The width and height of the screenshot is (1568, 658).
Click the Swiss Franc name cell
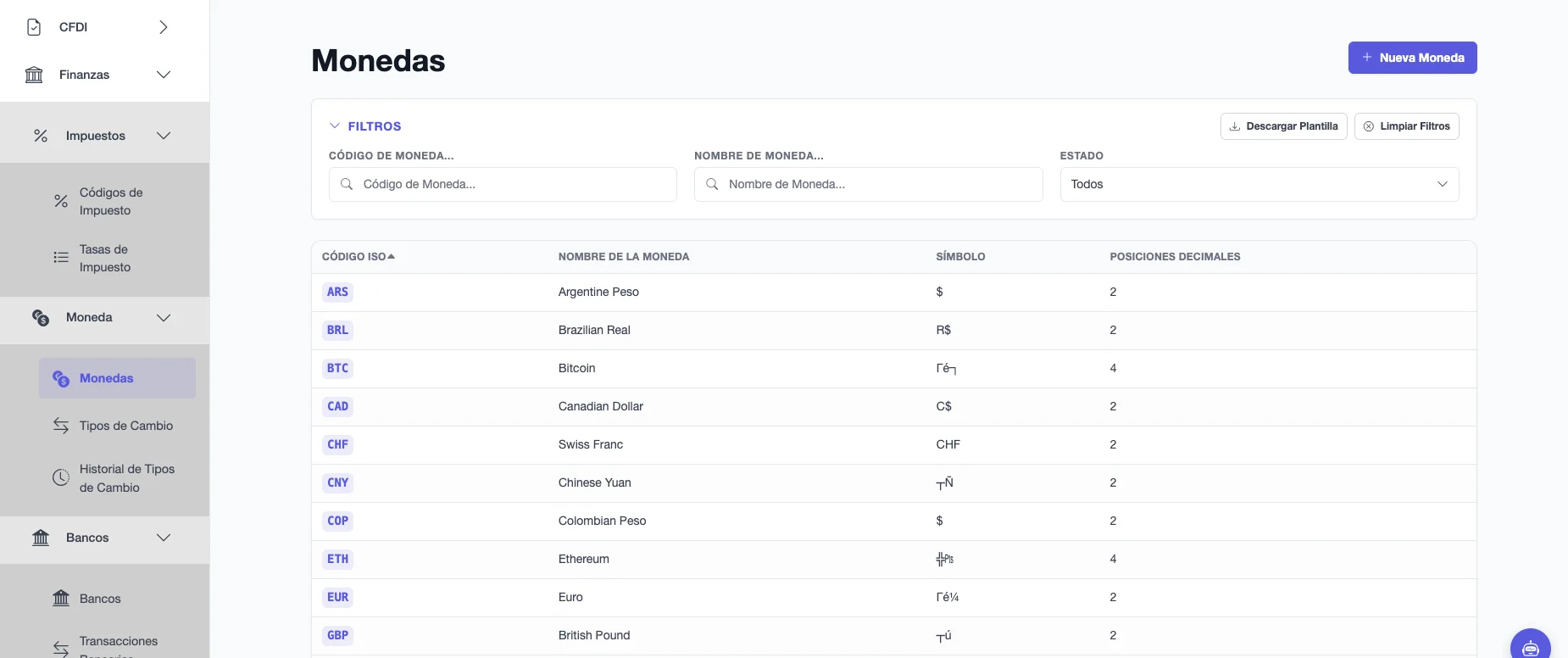click(x=591, y=444)
